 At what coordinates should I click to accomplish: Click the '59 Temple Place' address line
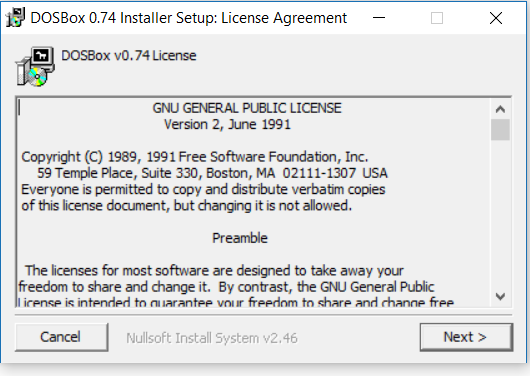pyautogui.click(x=212, y=173)
